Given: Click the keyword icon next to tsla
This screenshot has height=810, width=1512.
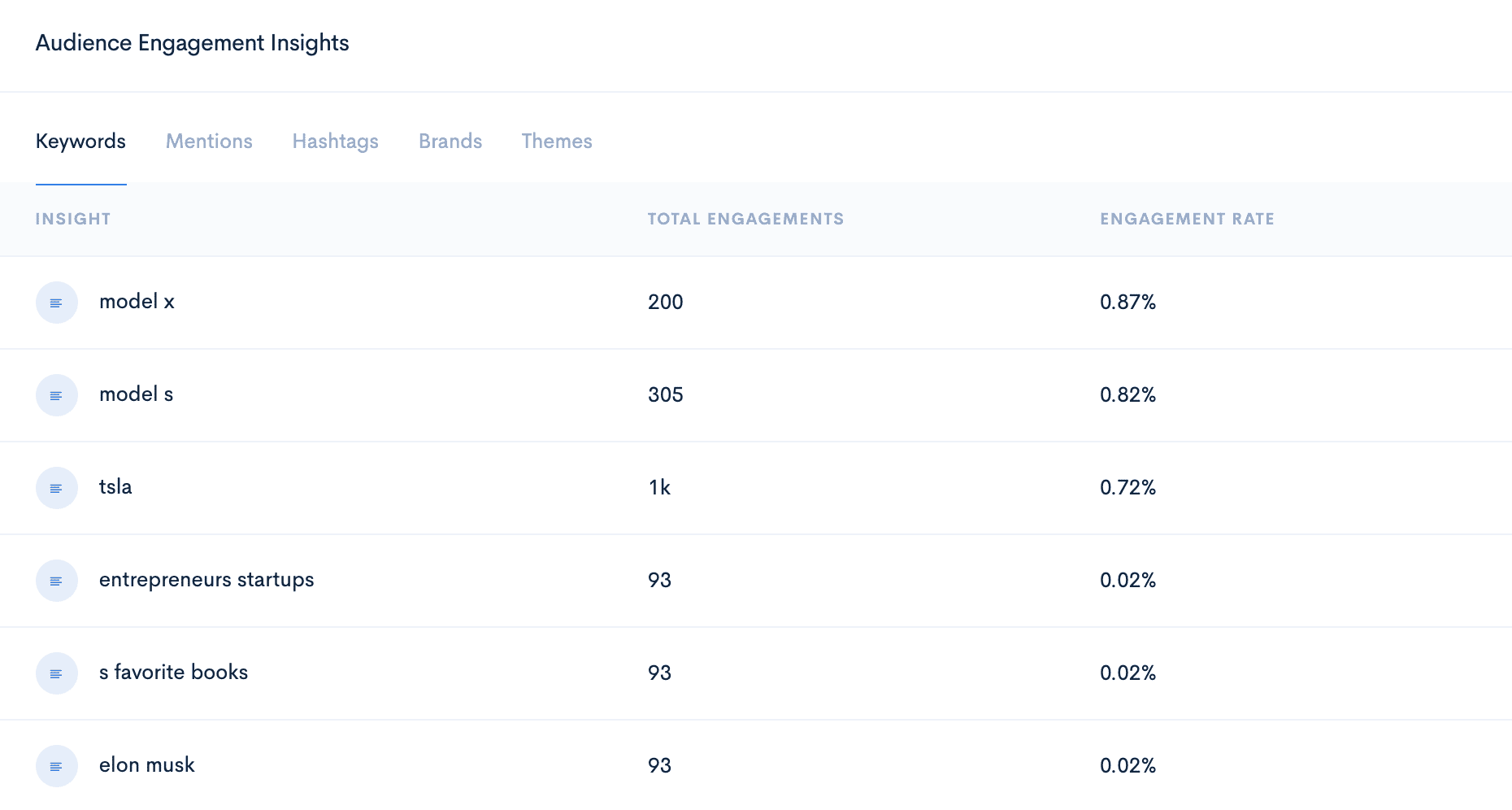Looking at the screenshot, I should coord(57,488).
